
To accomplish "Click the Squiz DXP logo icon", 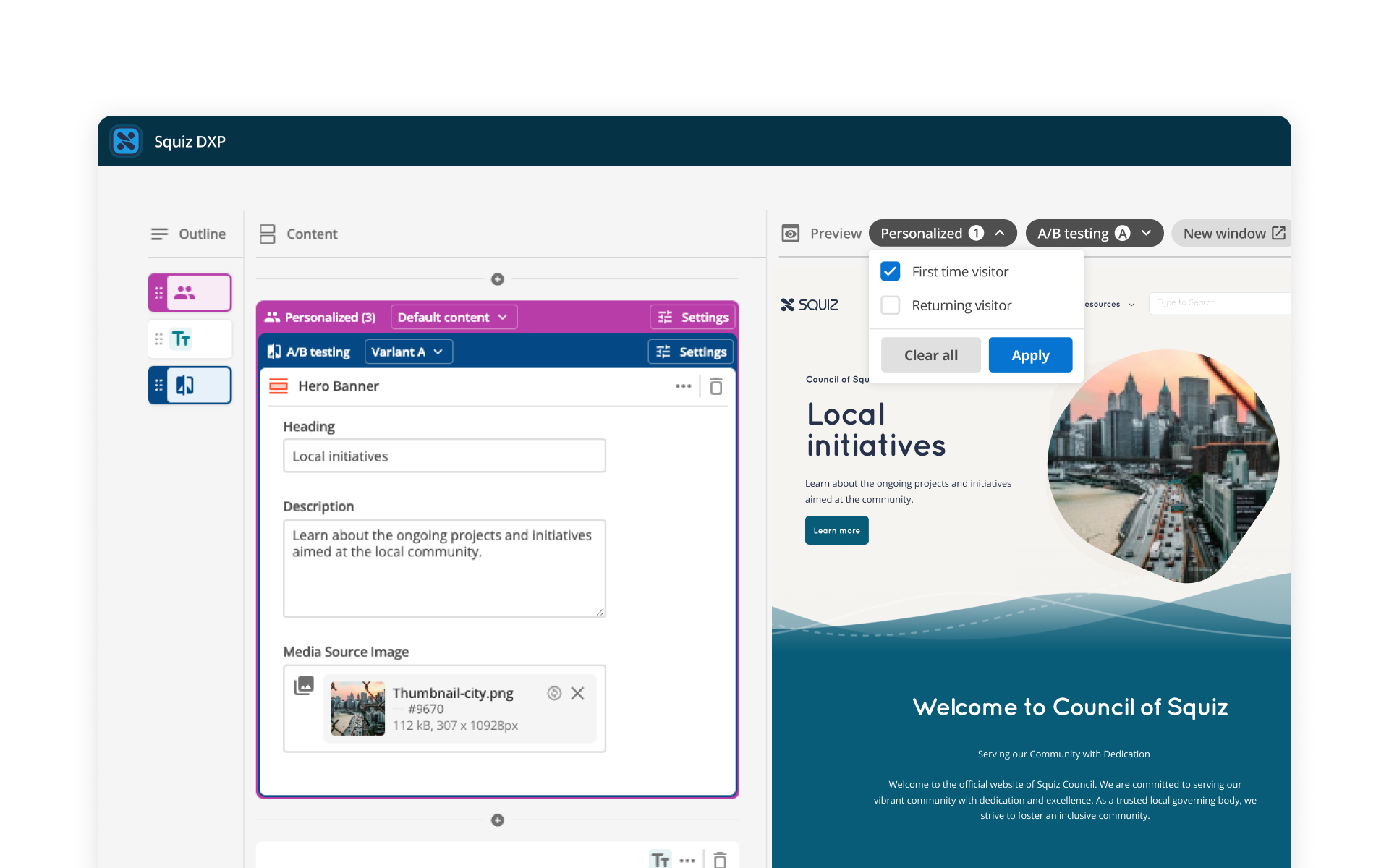I will pos(126,141).
